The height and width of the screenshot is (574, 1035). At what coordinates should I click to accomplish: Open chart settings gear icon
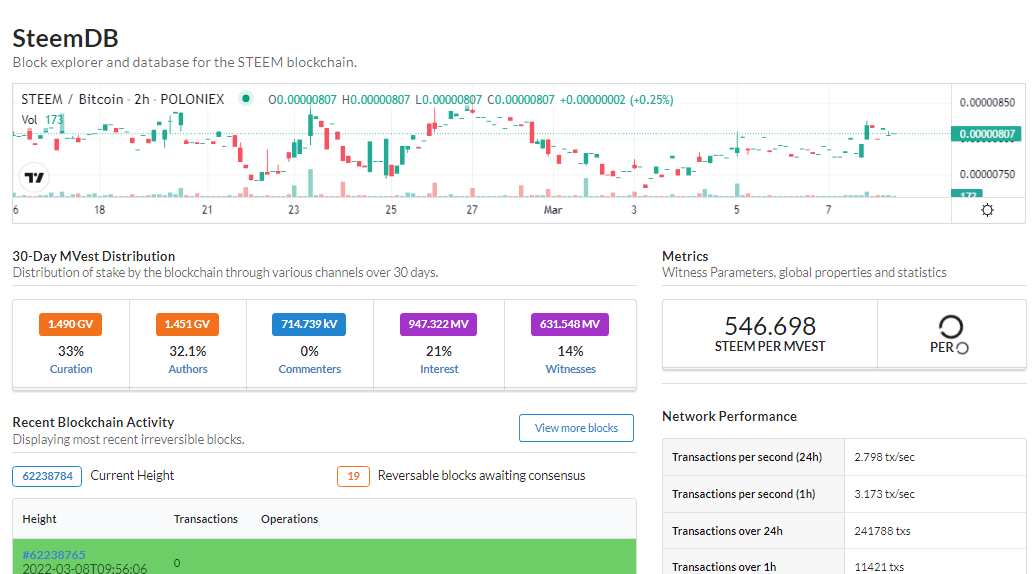click(x=987, y=210)
